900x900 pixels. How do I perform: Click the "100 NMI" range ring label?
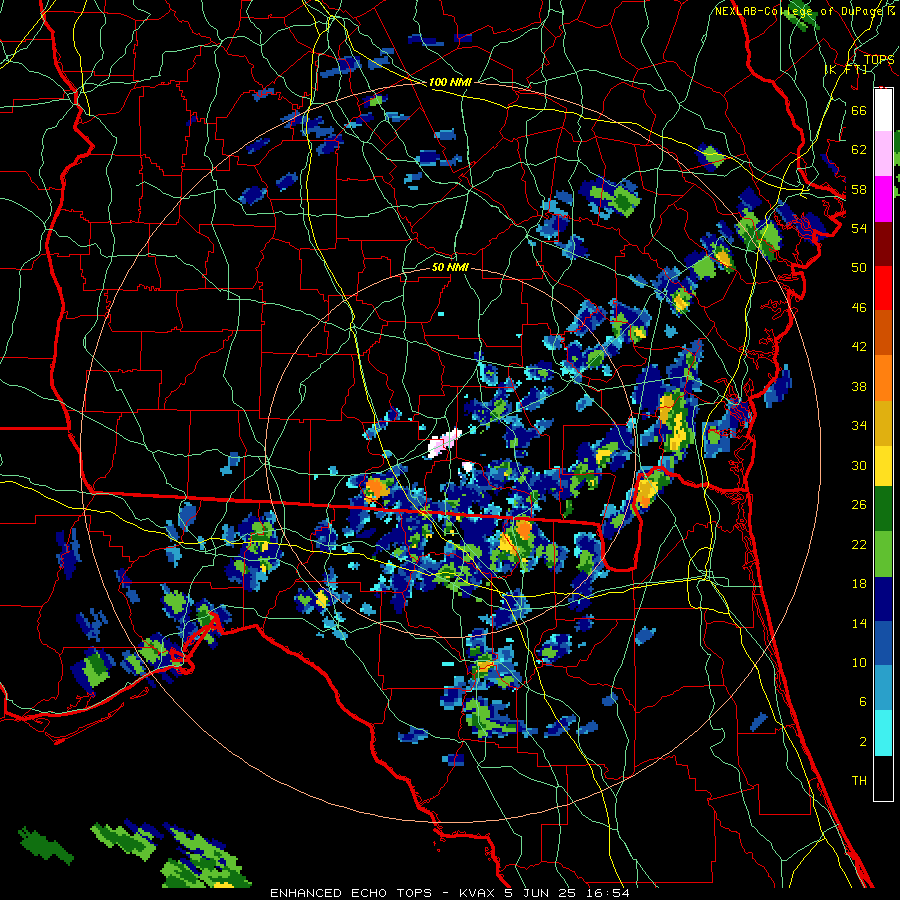click(x=450, y=82)
